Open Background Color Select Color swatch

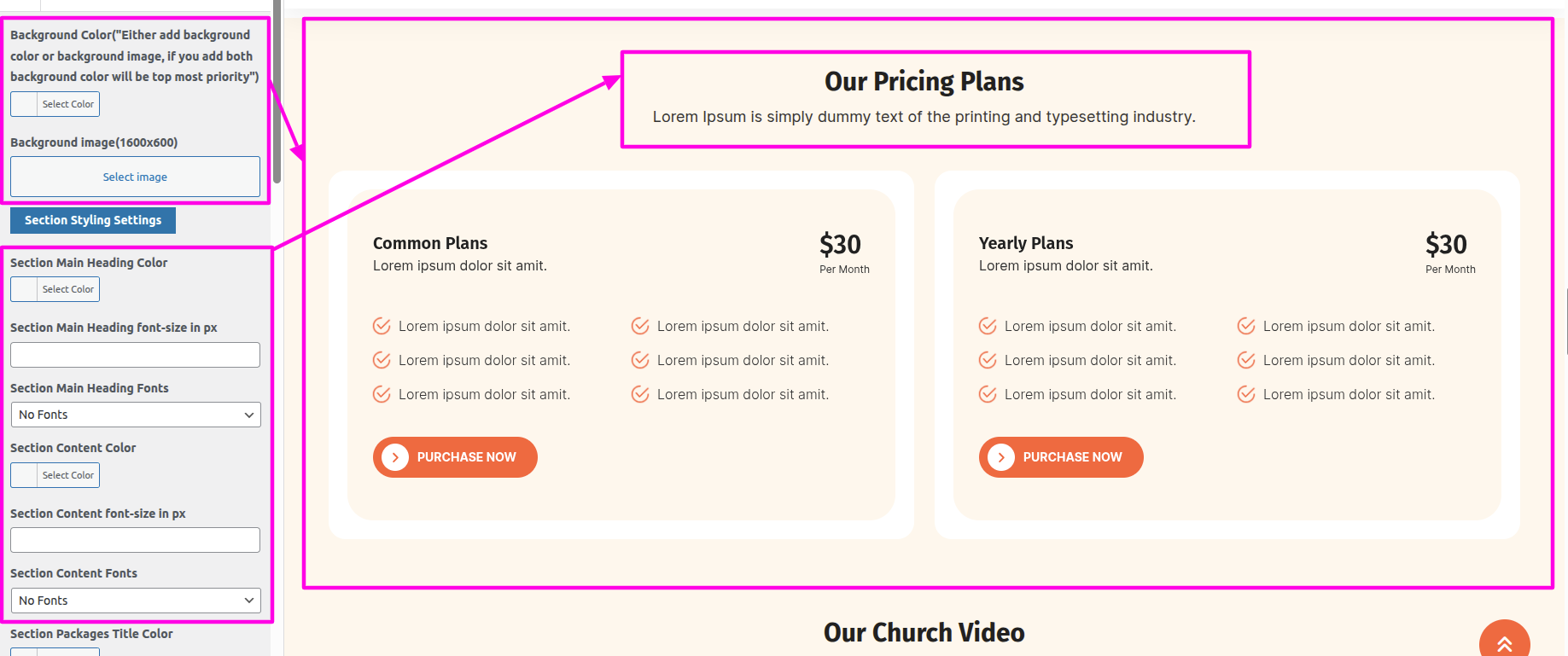pyautogui.click(x=24, y=104)
